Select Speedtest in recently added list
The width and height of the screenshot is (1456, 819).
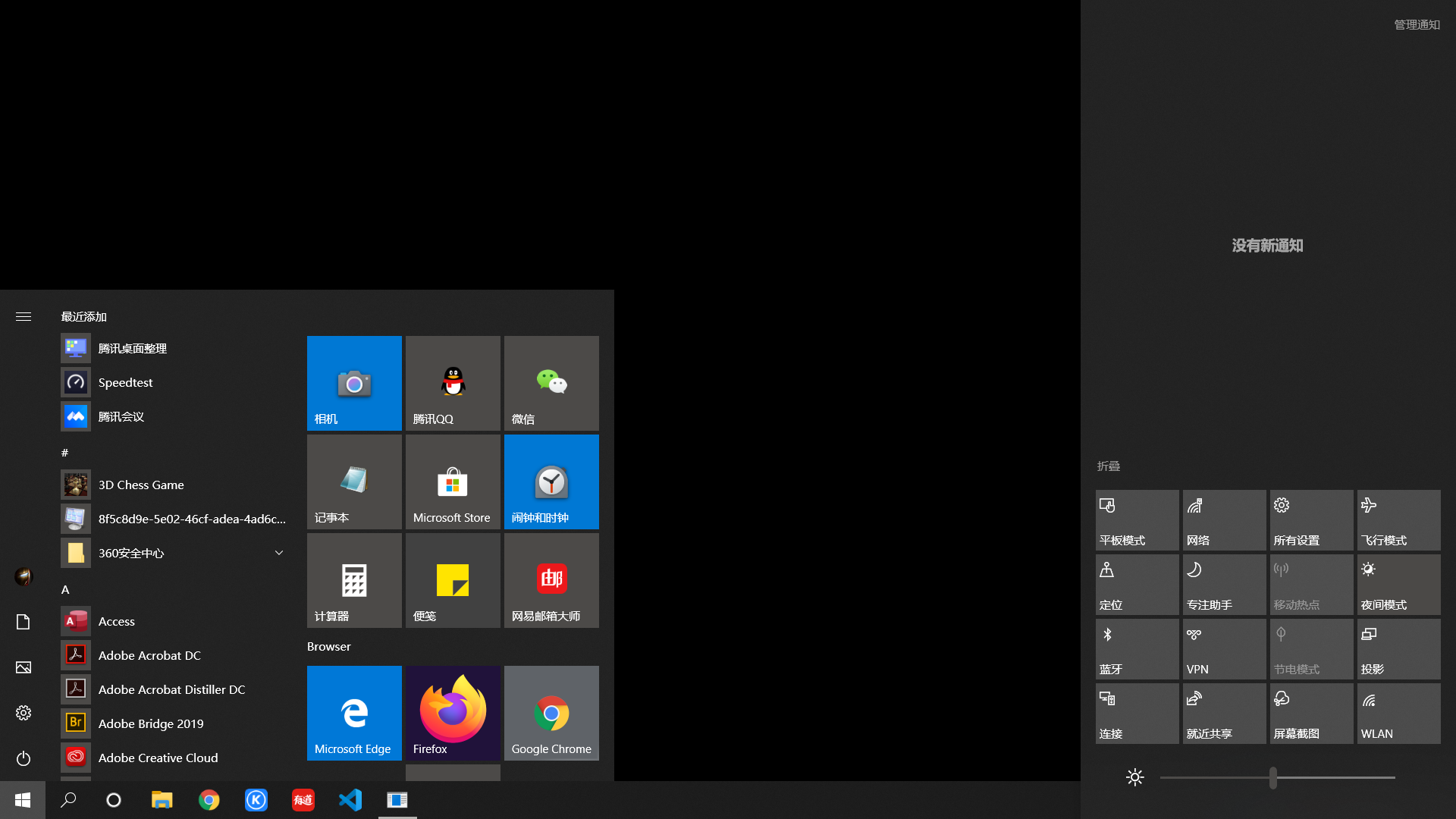125,382
